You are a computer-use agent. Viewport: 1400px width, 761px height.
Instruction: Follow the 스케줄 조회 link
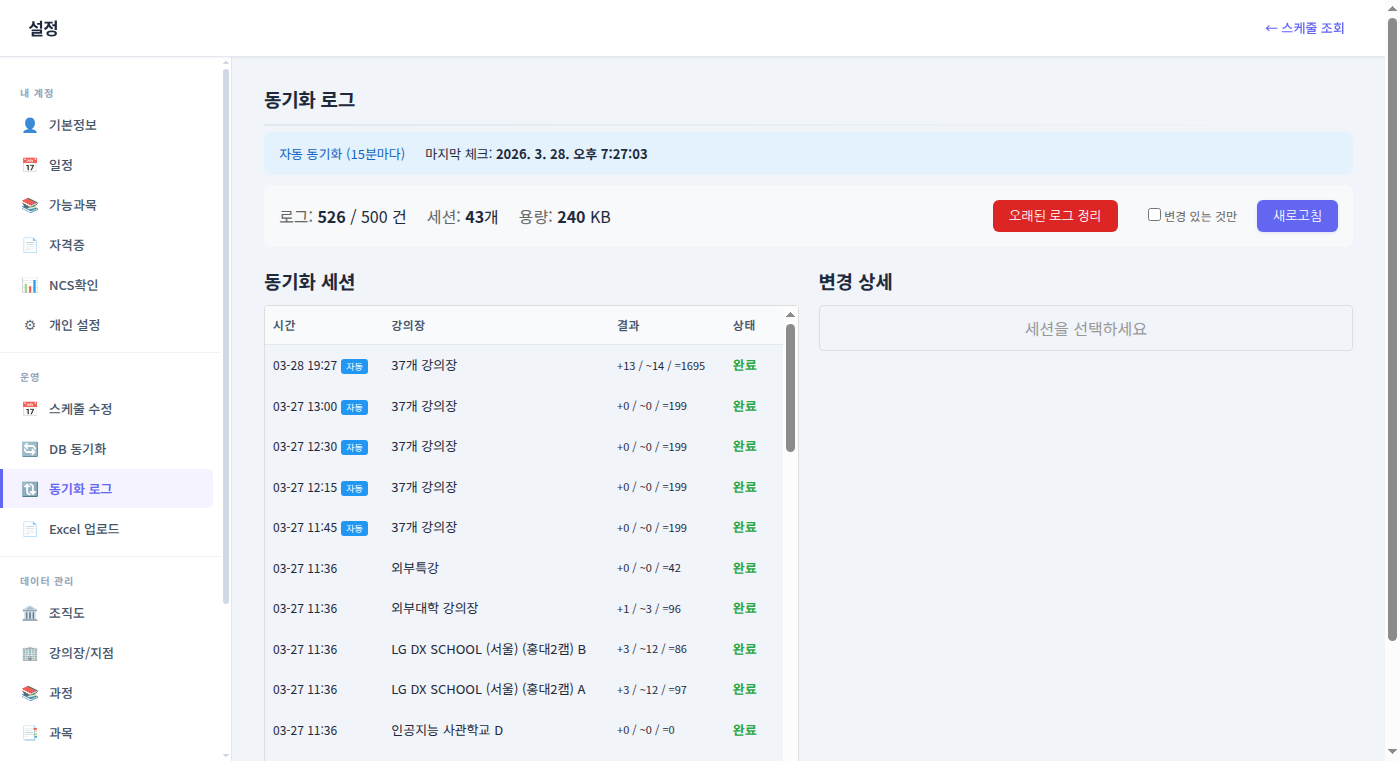tap(1303, 28)
